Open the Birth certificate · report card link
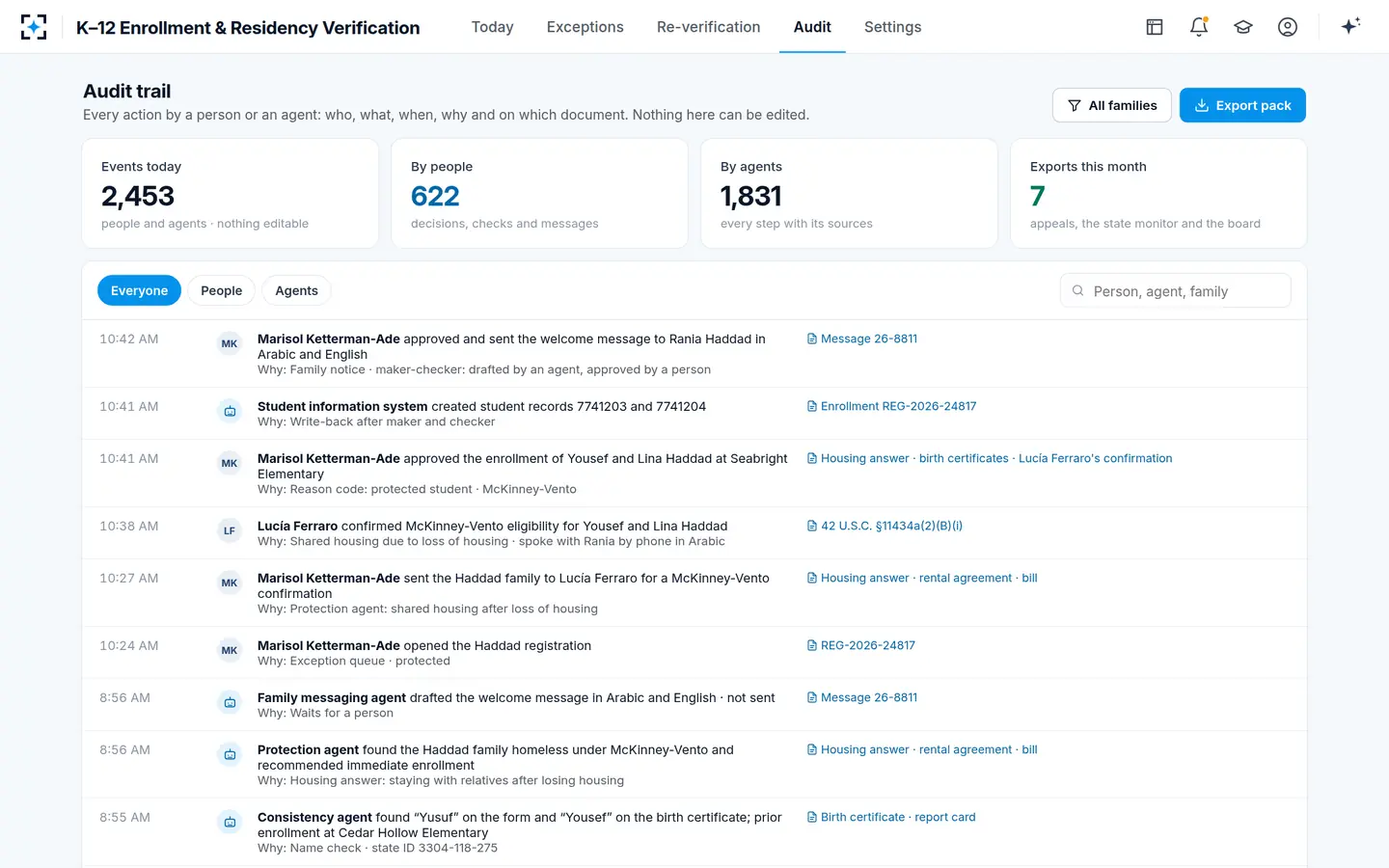 tap(891, 817)
